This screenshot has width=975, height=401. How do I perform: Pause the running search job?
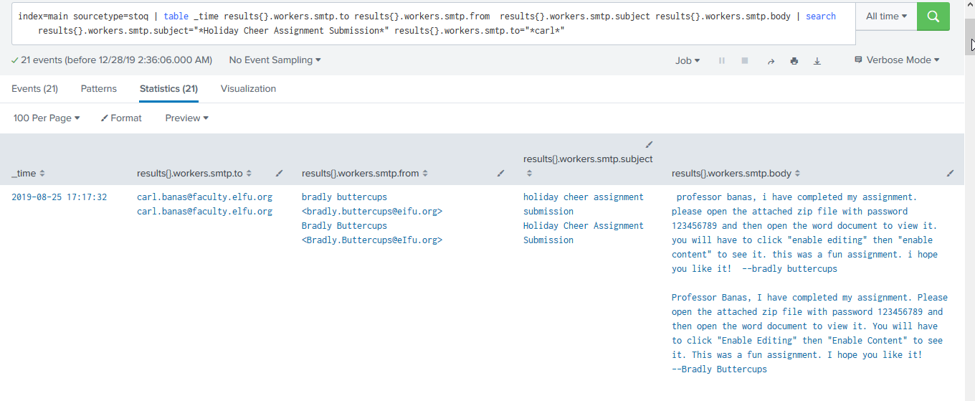pyautogui.click(x=721, y=61)
